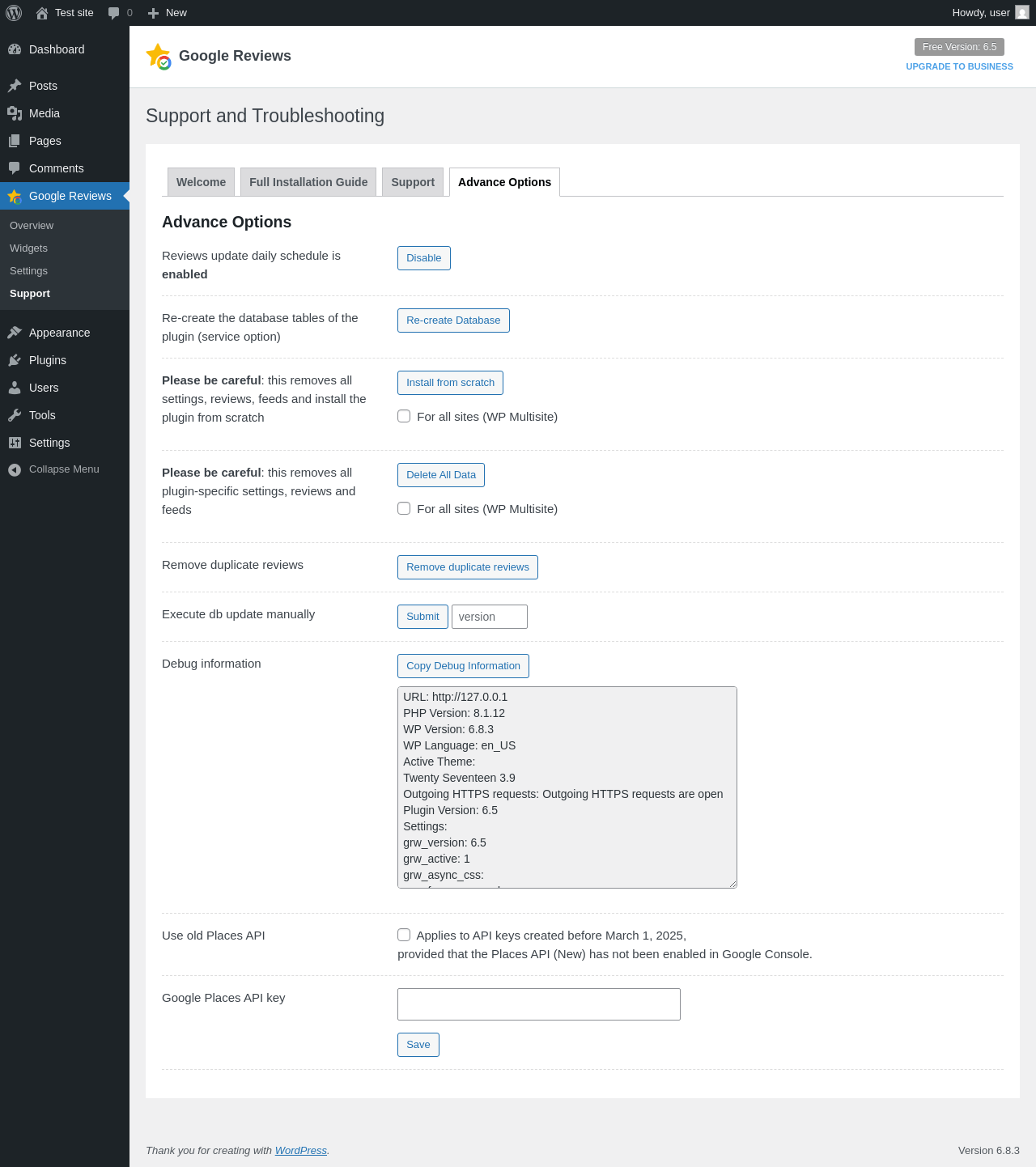Focus the version input field
Viewport: 1036px width, 1167px height.
tap(489, 617)
